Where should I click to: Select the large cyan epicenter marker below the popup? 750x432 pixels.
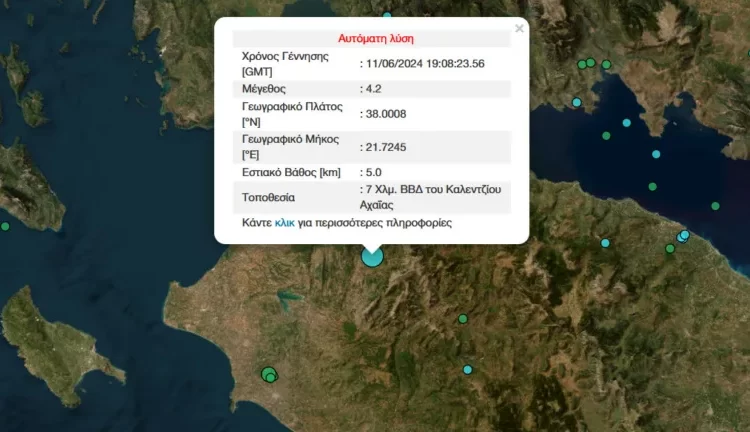pos(372,256)
